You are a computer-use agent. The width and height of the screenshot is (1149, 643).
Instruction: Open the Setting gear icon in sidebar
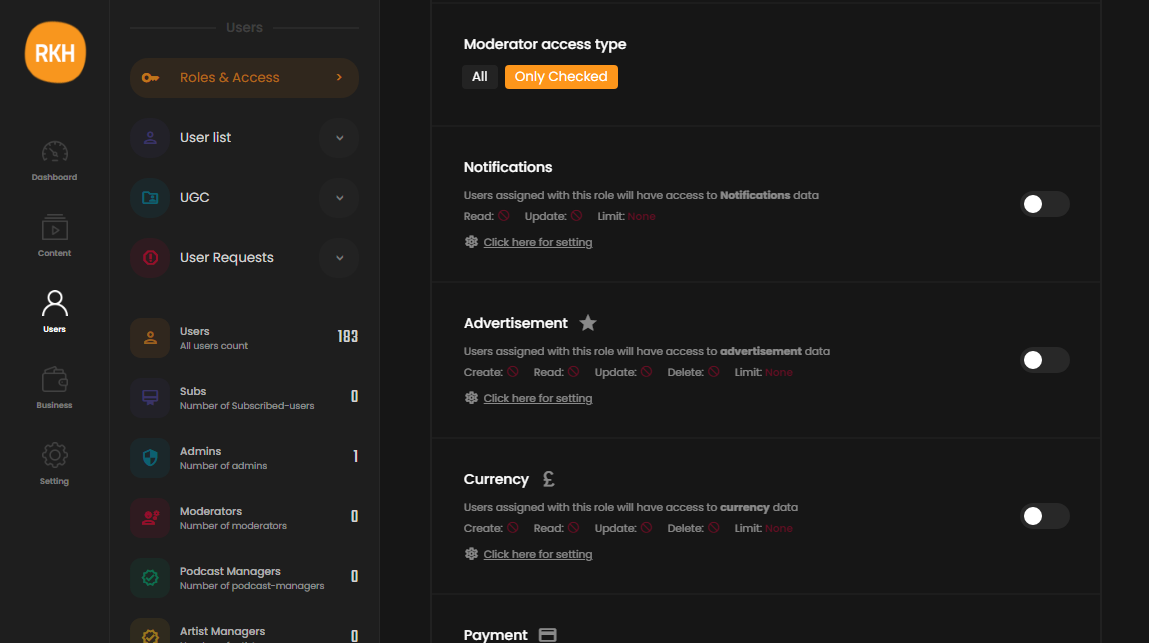click(x=54, y=455)
